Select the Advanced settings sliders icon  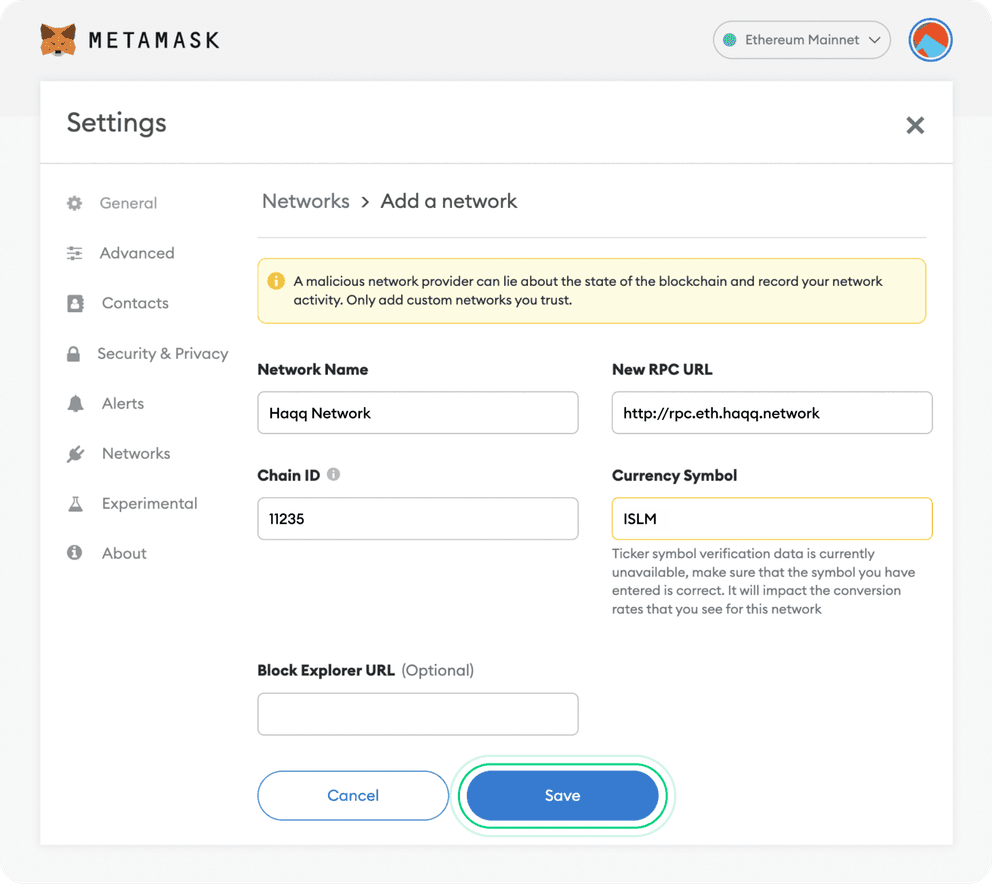pyautogui.click(x=74, y=253)
